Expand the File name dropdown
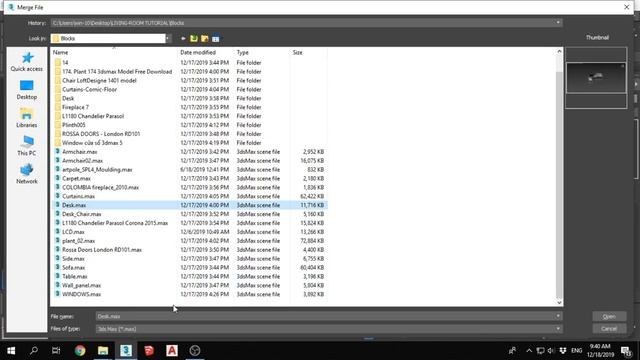 click(558, 316)
